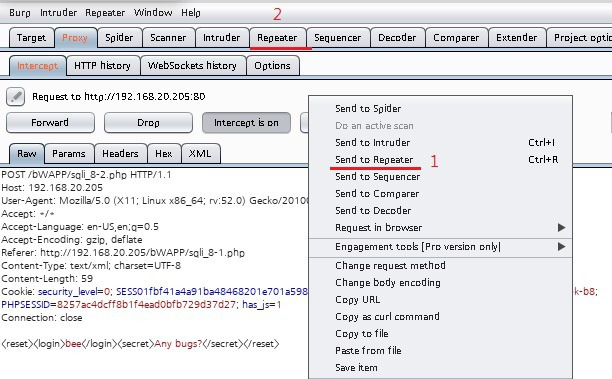Click the Host: 192.168.20.205 header line

pyautogui.click(x=52, y=188)
